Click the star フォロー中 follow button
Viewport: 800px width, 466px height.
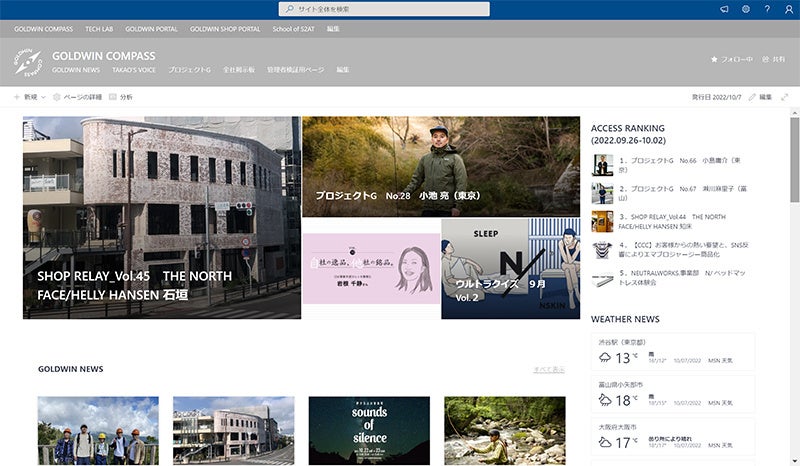click(x=732, y=59)
